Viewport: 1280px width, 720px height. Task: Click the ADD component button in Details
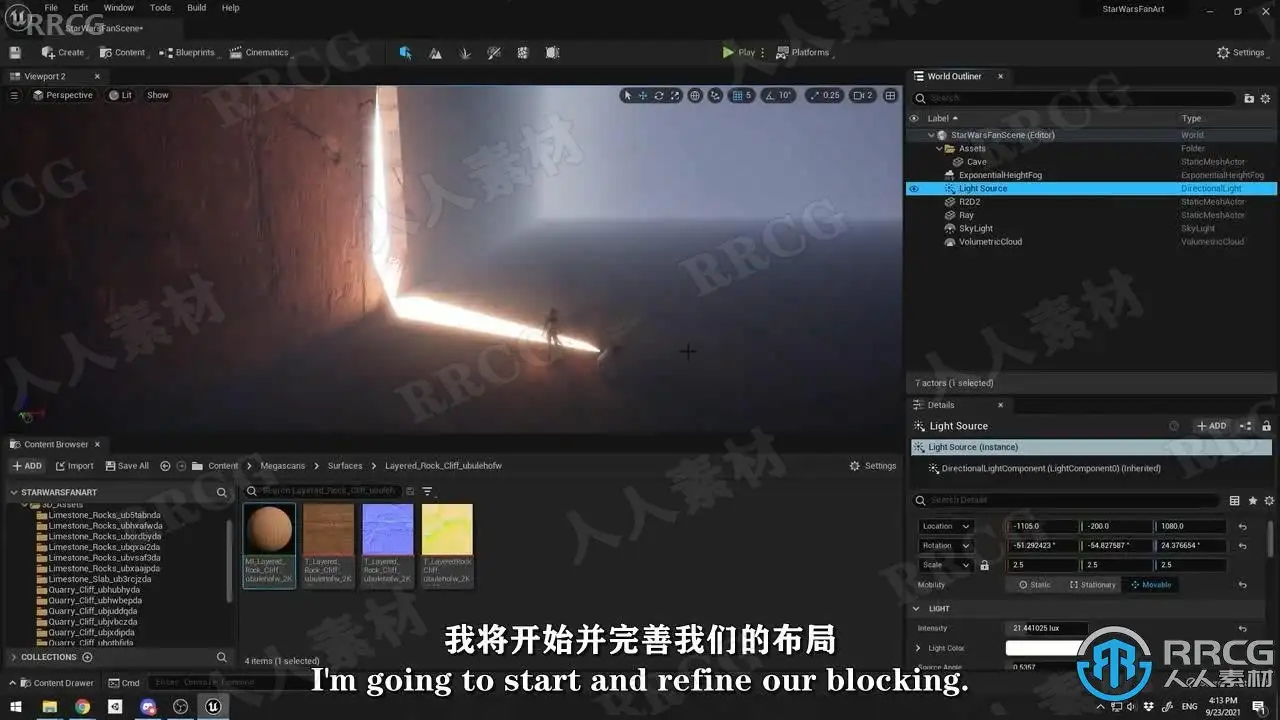(x=1211, y=426)
